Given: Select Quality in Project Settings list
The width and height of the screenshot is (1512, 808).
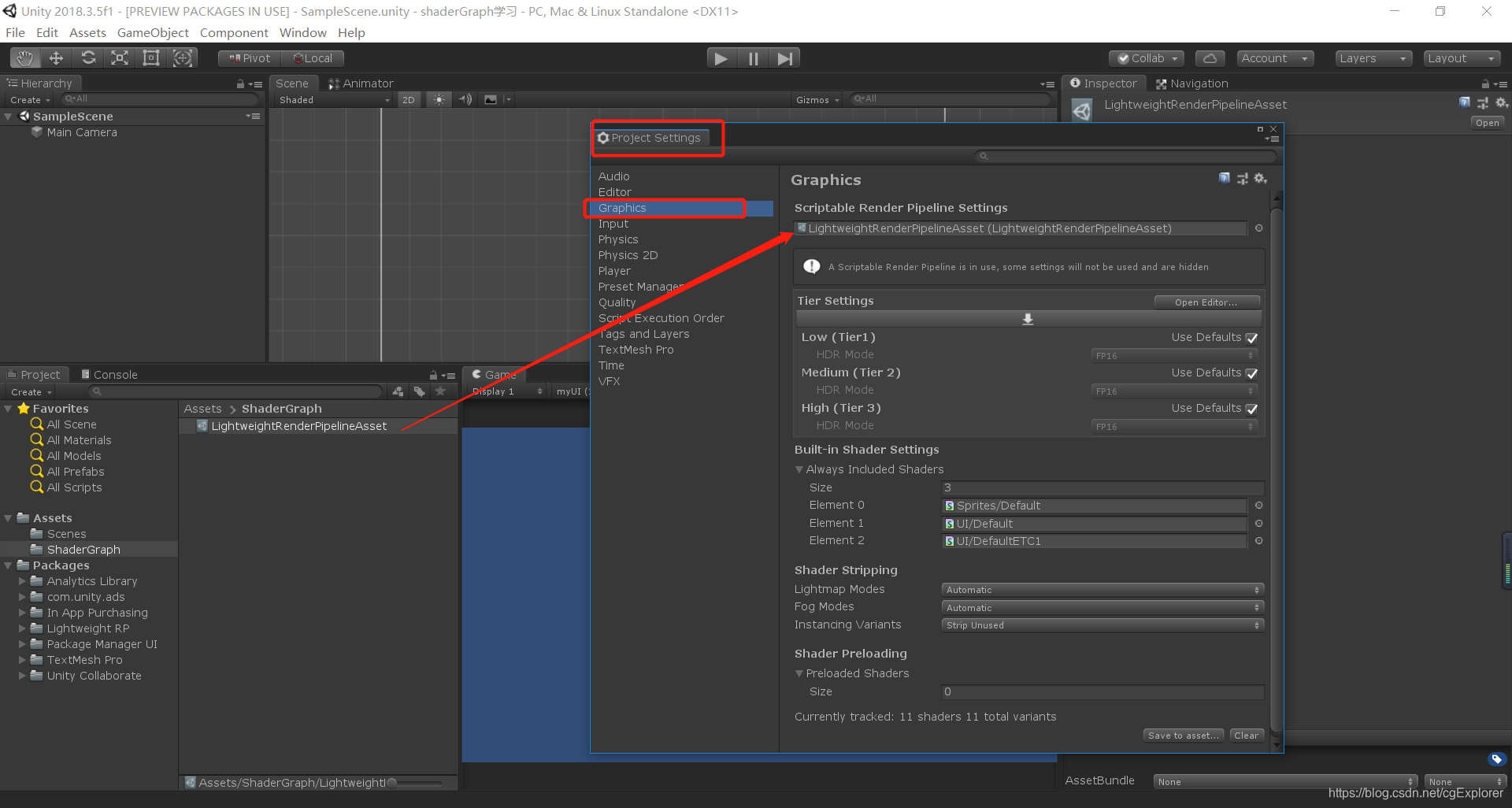Looking at the screenshot, I should pyautogui.click(x=617, y=302).
